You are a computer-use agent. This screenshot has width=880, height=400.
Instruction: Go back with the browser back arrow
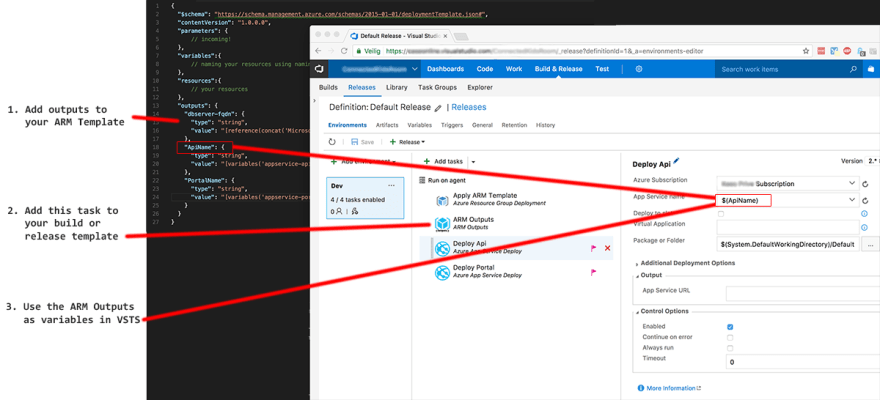319,51
